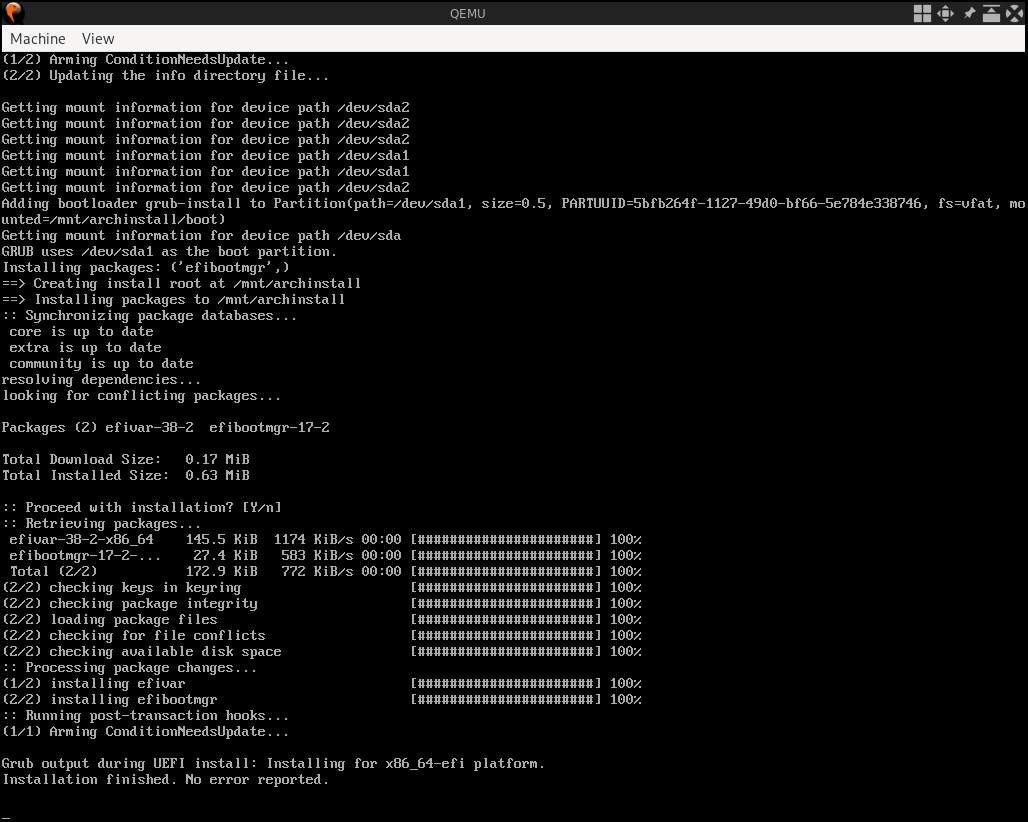Click the 'extra is up to date' line

point(85,347)
